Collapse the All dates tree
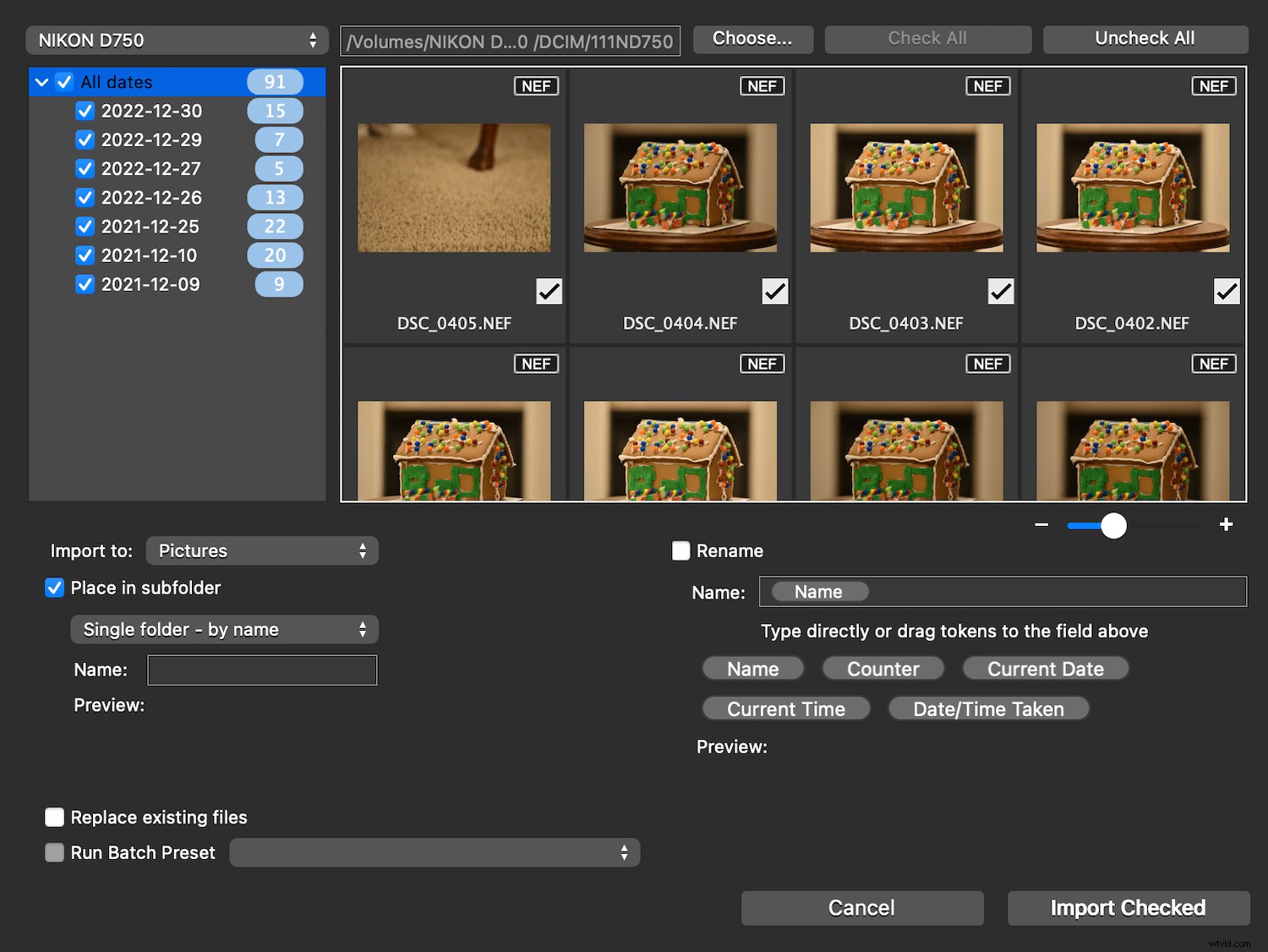Image resolution: width=1268 pixels, height=952 pixels. (41, 81)
